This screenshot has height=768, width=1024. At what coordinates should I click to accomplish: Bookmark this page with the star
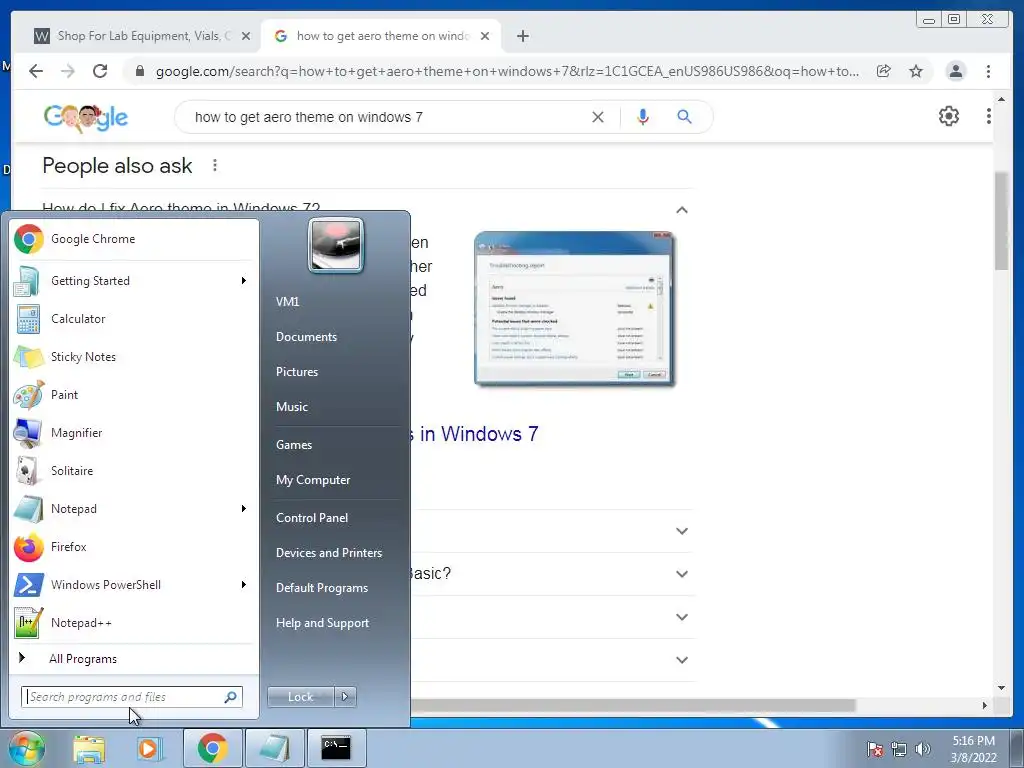click(916, 71)
